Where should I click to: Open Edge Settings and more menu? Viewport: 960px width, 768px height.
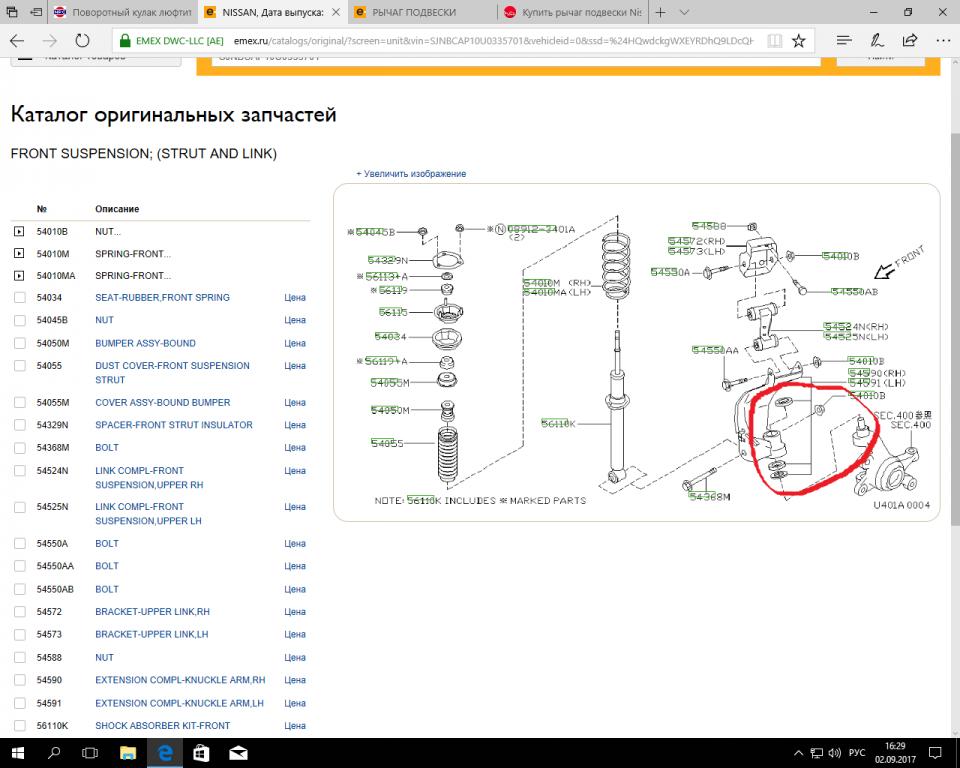[943, 41]
